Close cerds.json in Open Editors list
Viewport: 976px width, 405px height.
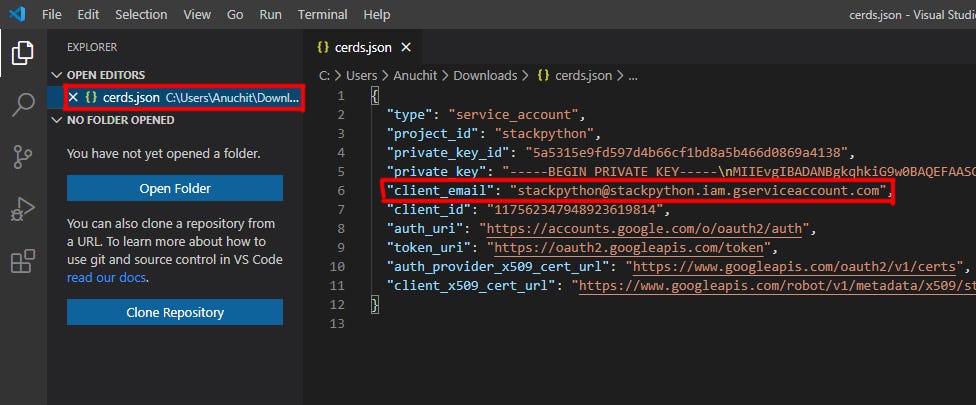(73, 97)
